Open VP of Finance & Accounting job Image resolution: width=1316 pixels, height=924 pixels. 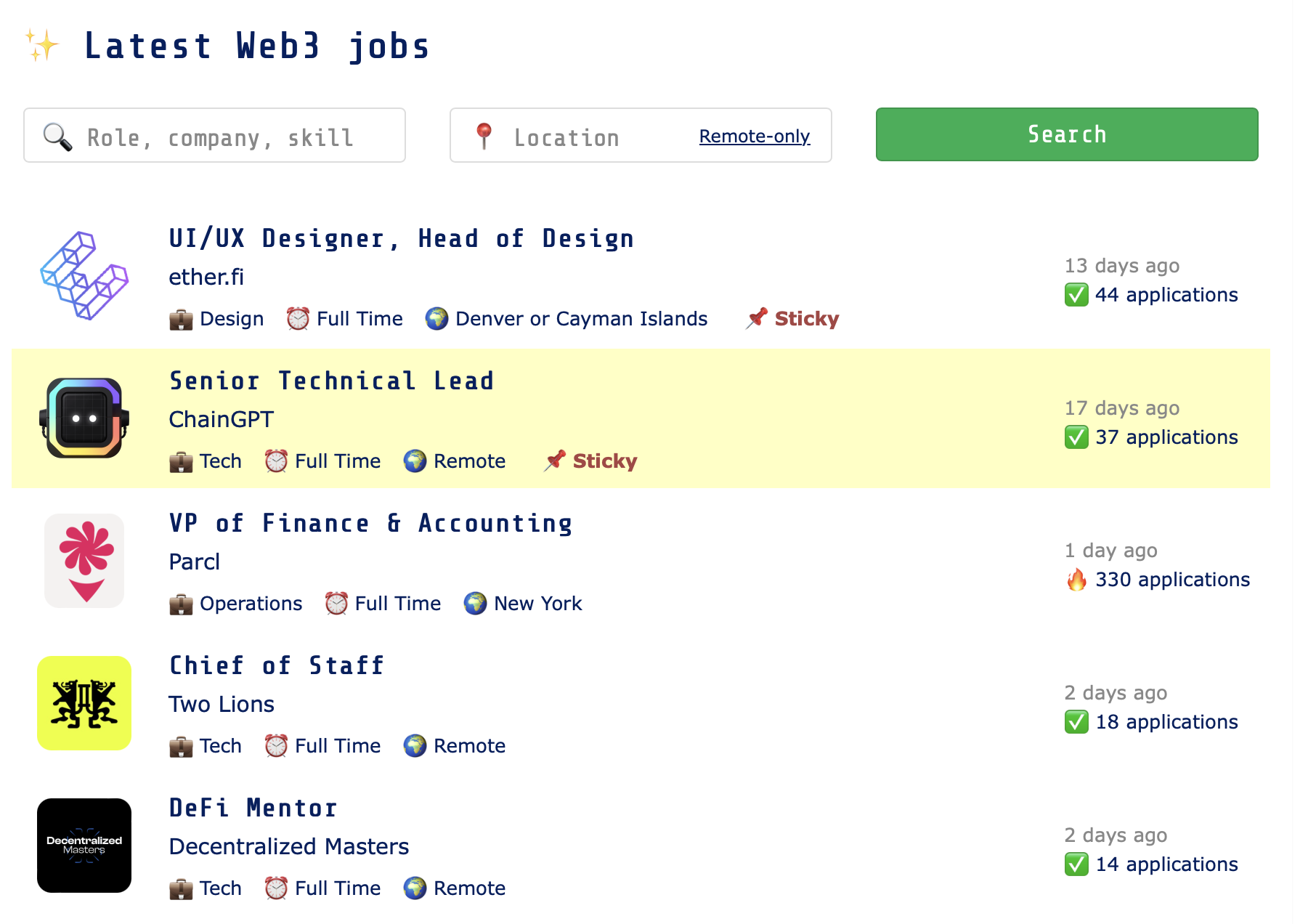[x=371, y=524]
